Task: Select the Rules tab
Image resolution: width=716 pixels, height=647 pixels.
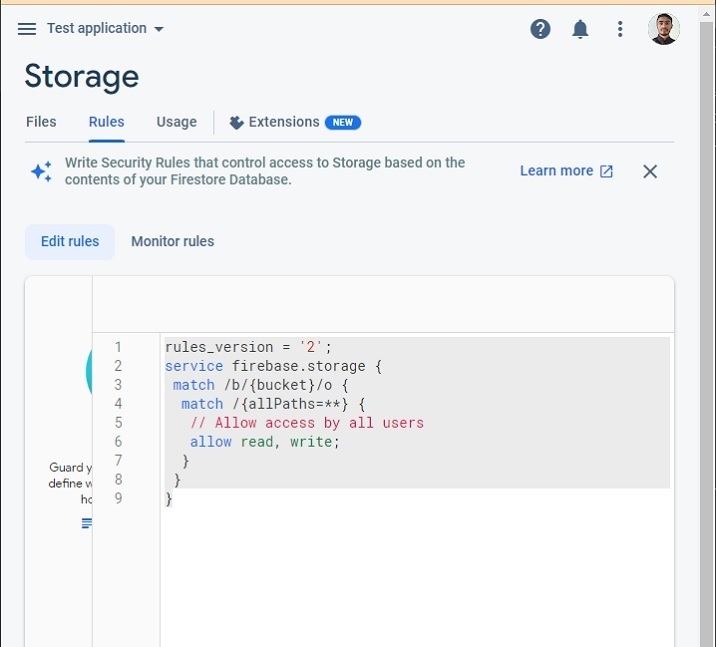Action: (106, 122)
